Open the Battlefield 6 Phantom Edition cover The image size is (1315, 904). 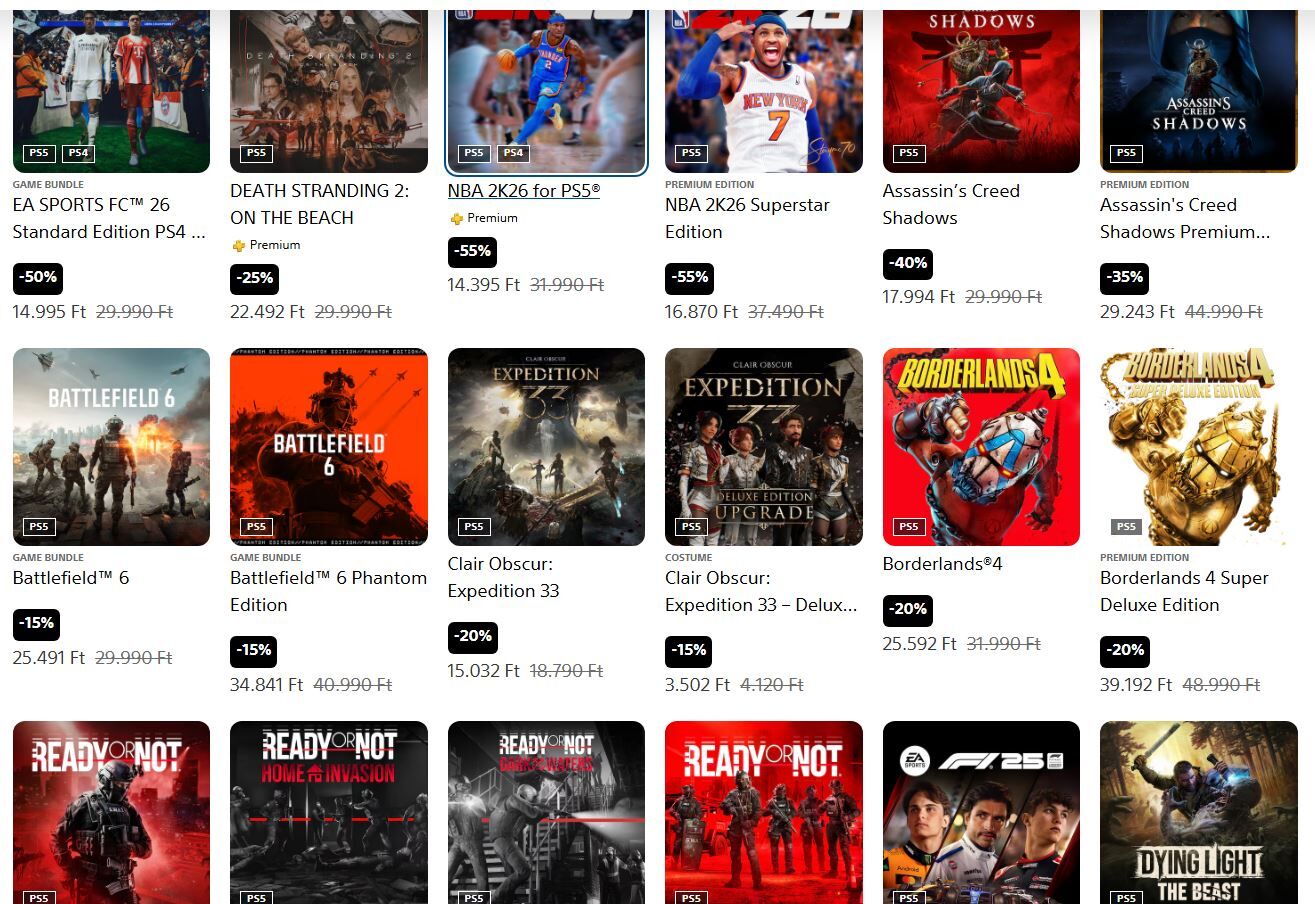[x=329, y=446]
